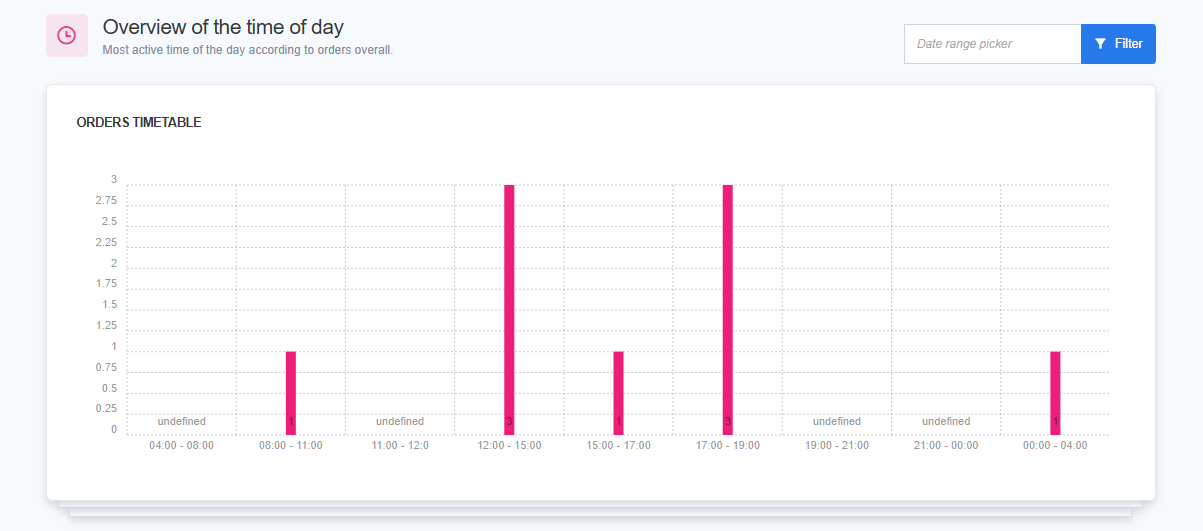Click the undefined label above 19:00 - 21:00
This screenshot has height=531, width=1203.
point(837,421)
